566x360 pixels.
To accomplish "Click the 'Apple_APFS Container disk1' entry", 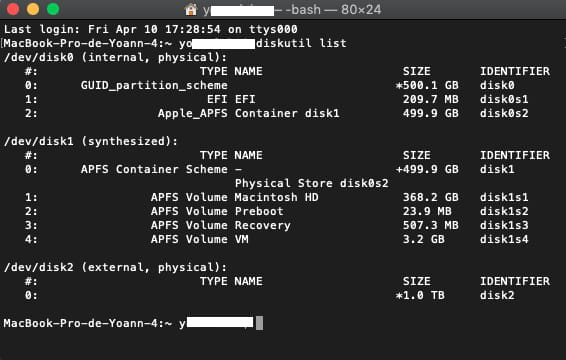I will click(x=249, y=113).
